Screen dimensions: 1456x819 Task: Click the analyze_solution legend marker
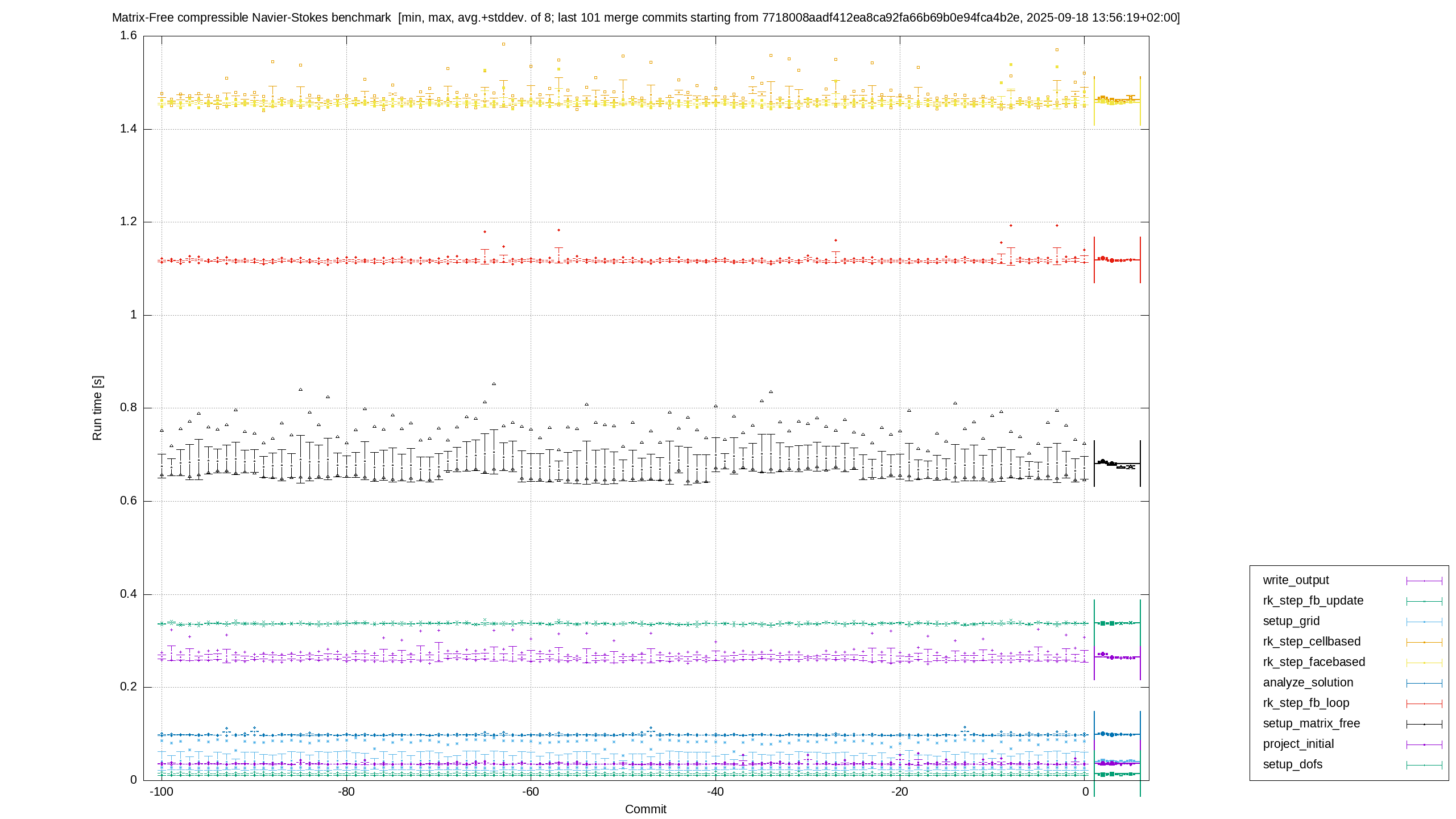tap(1424, 683)
